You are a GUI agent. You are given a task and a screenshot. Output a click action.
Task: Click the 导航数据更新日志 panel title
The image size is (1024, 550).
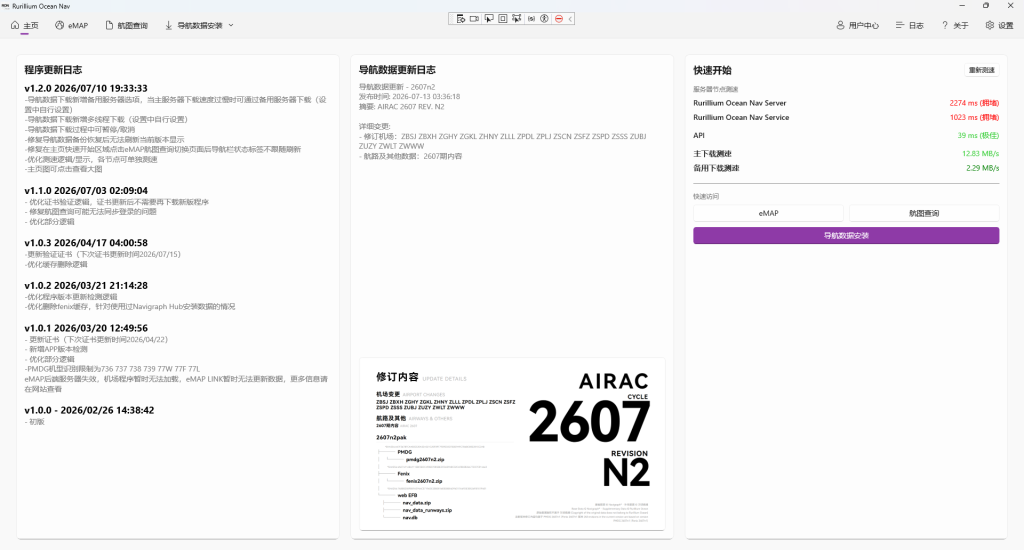click(x=397, y=70)
